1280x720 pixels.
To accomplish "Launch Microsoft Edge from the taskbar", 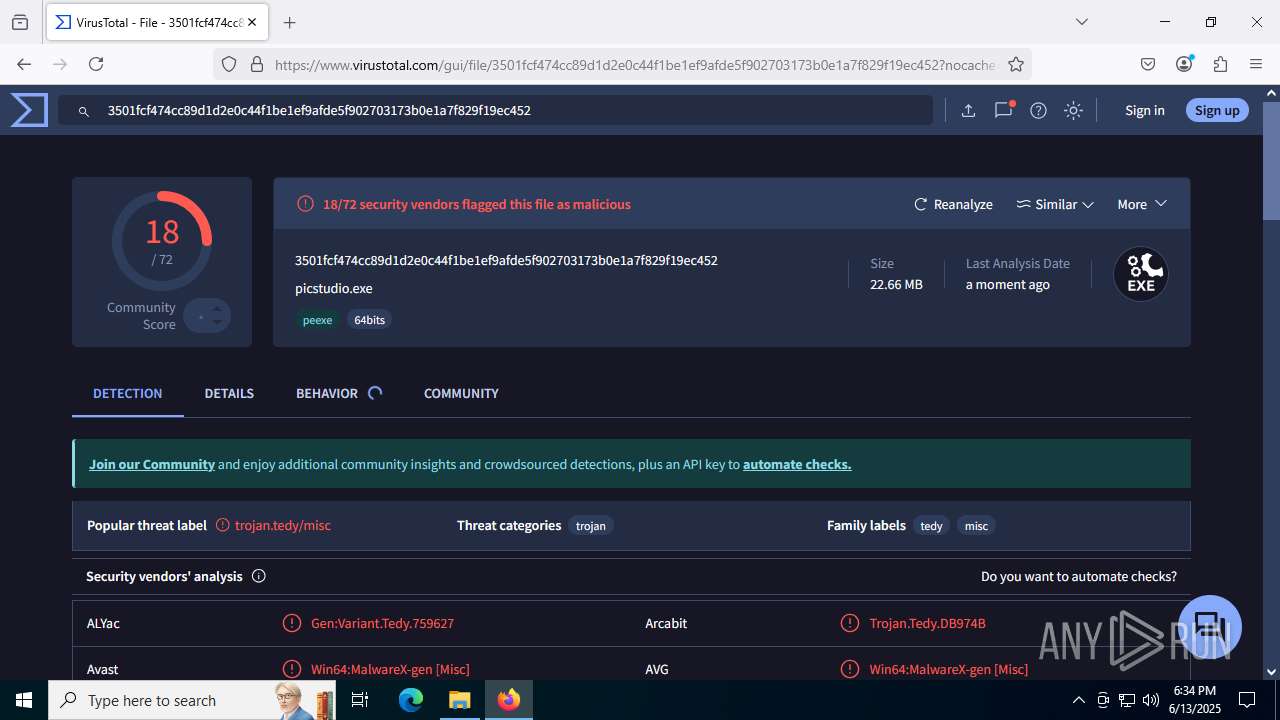I will (411, 700).
